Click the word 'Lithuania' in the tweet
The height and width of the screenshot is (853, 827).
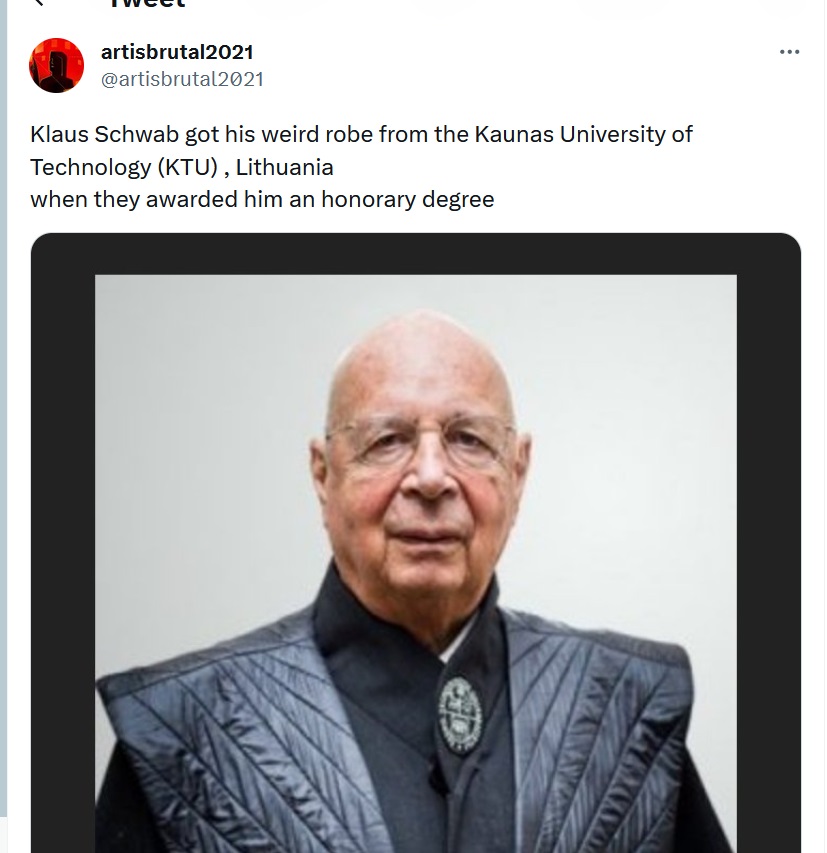[284, 167]
